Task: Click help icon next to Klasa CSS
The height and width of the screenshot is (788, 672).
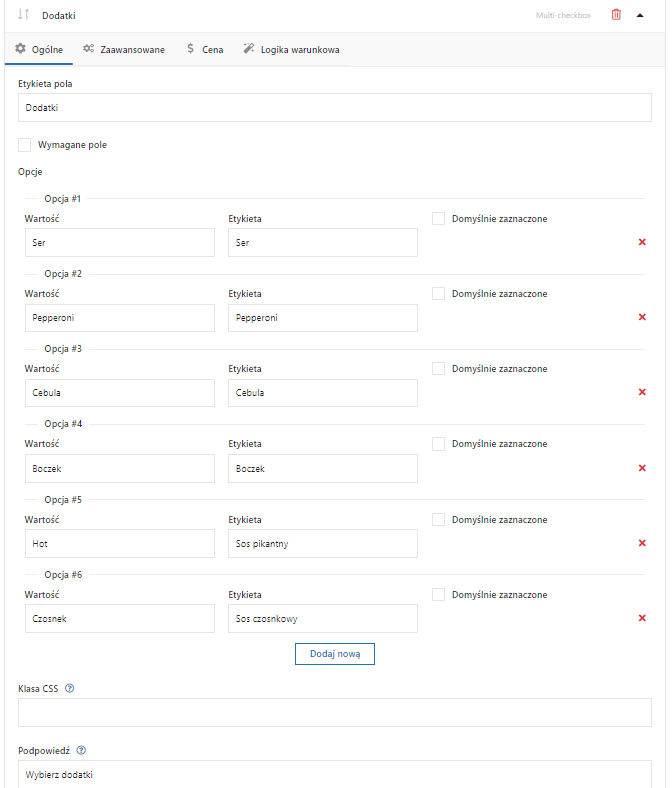Action: (x=70, y=688)
